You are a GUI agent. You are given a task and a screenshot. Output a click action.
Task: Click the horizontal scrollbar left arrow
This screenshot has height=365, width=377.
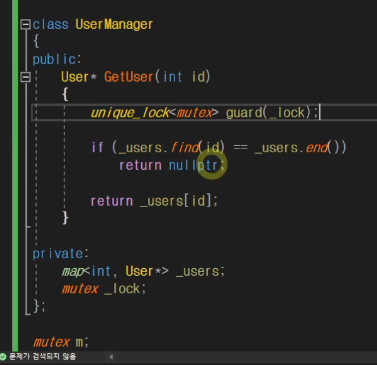coord(111,357)
